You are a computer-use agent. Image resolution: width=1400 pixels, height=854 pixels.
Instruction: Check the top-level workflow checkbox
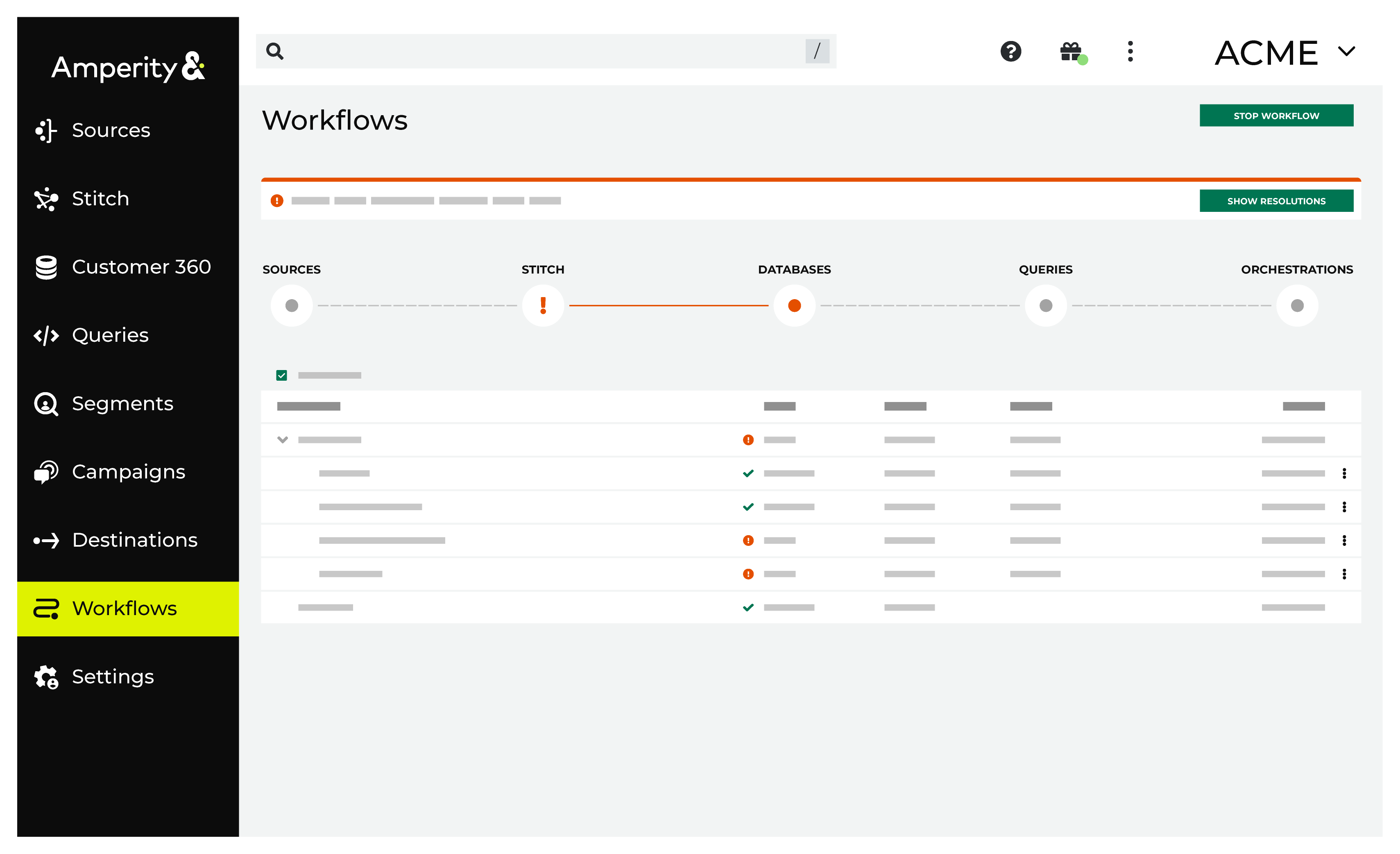(281, 375)
